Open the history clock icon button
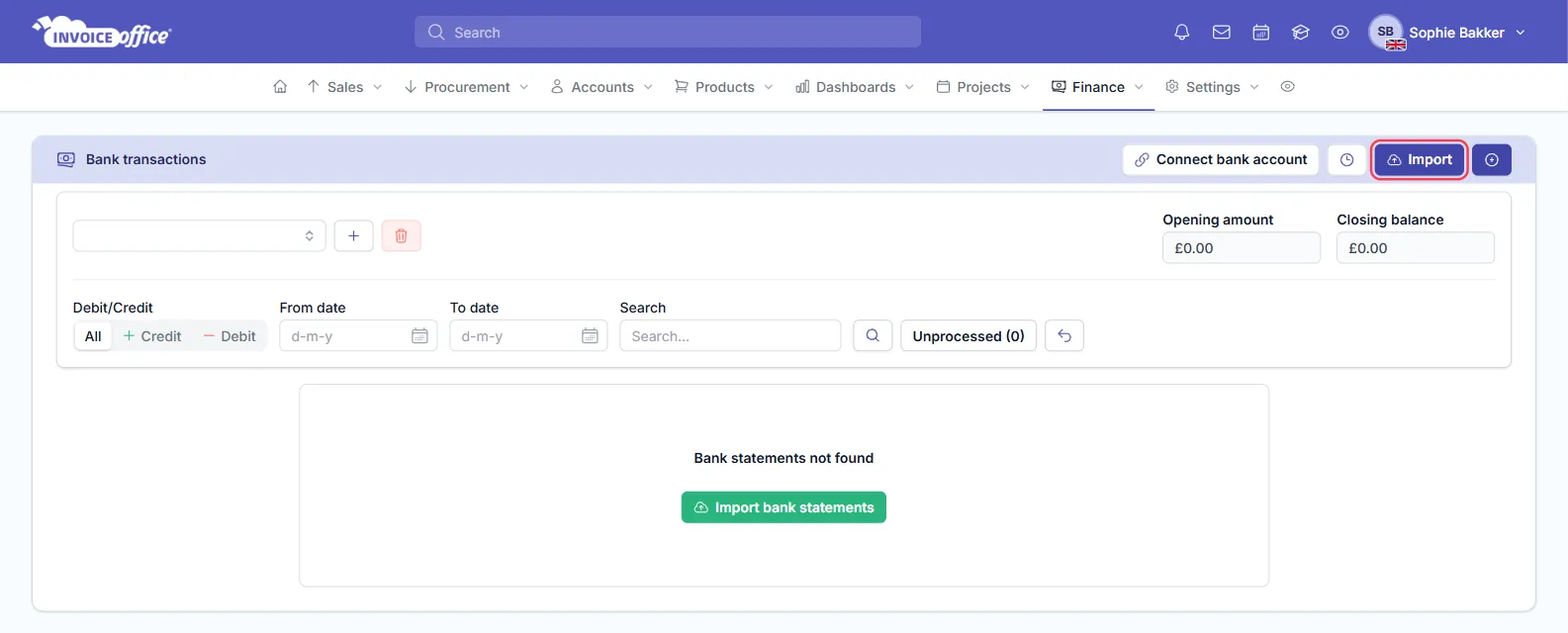 tap(1346, 159)
